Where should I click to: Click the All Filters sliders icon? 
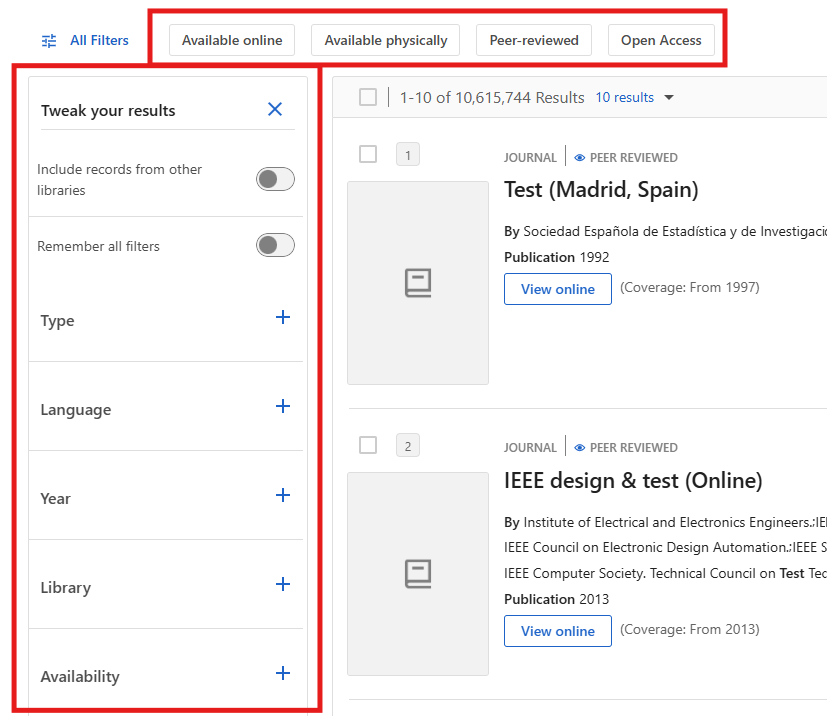49,41
